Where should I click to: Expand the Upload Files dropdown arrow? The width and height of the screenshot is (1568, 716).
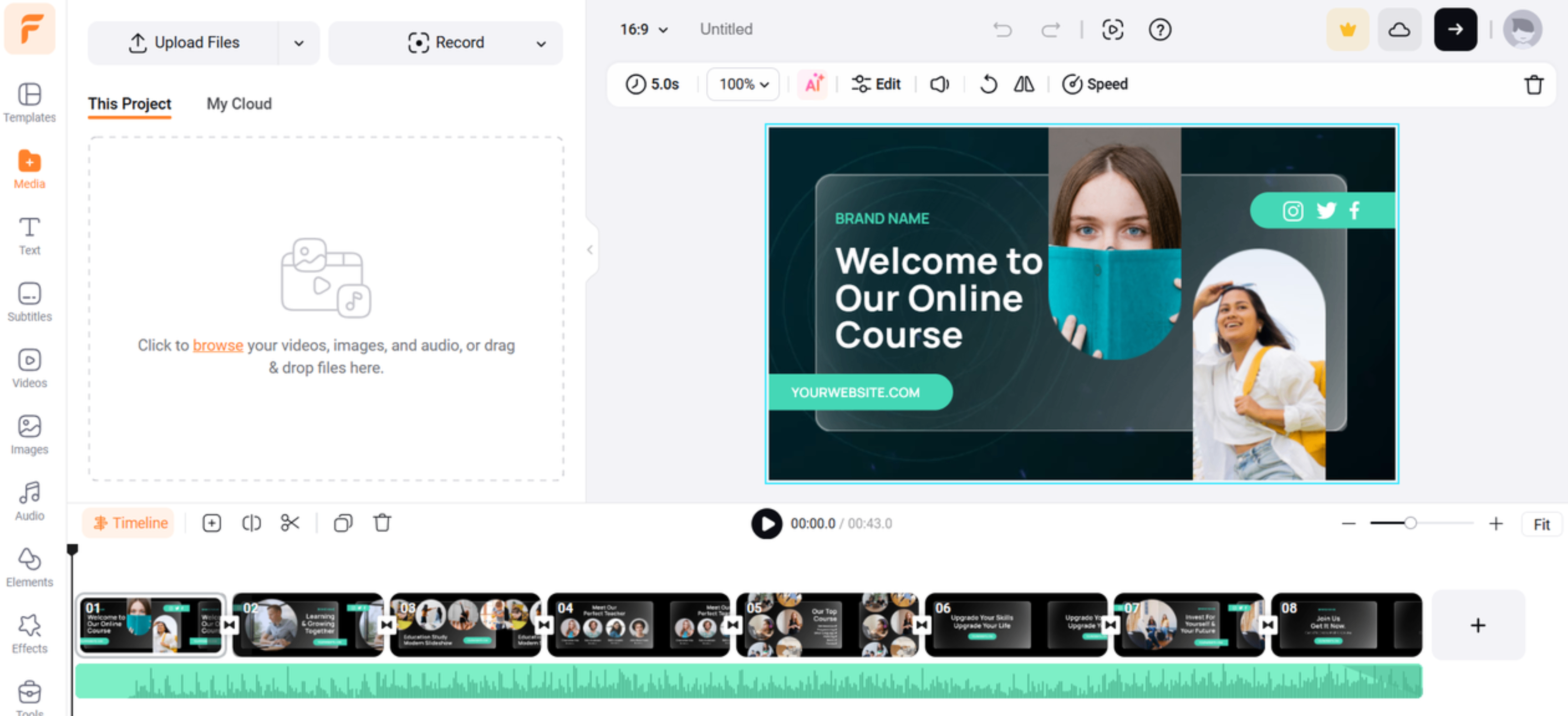pos(299,42)
